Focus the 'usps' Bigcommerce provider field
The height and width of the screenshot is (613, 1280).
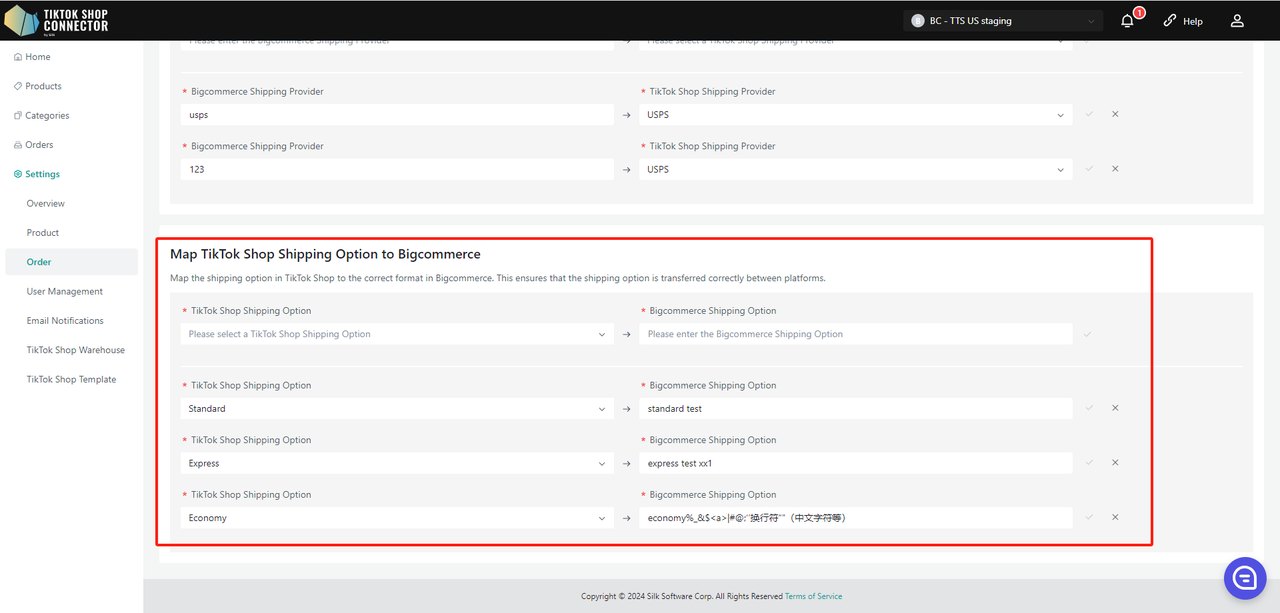coord(397,115)
